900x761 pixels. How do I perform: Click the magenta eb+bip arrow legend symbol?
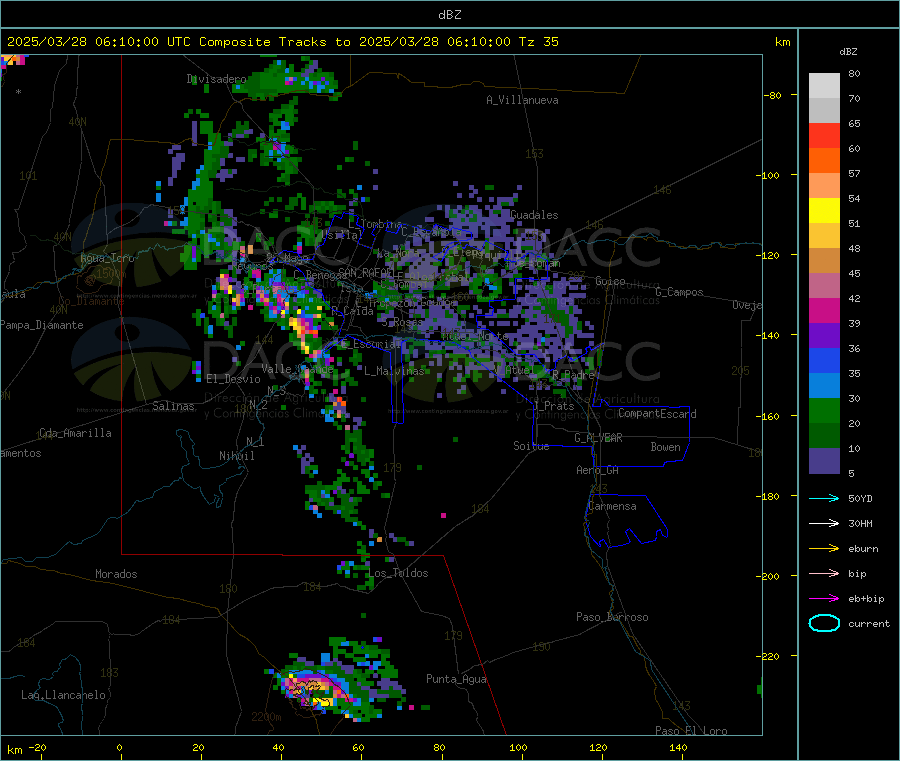(x=824, y=599)
